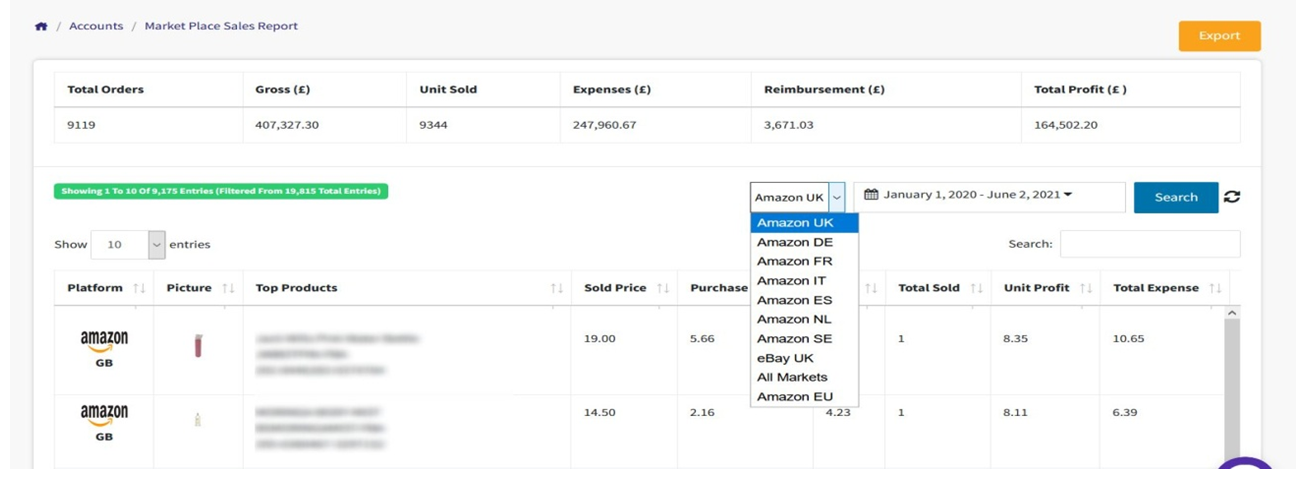Sort by Total Sold column arrows
The image size is (1309, 493).
(977, 288)
